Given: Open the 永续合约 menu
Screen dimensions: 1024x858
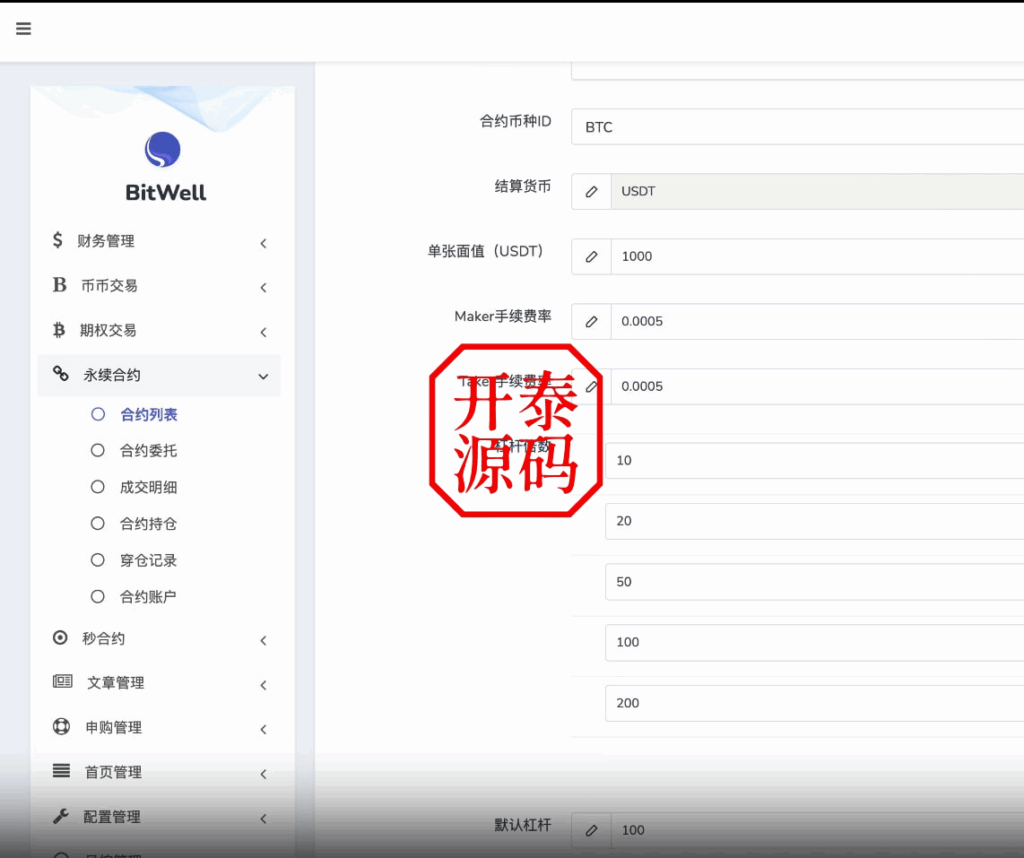Looking at the screenshot, I should click(159, 375).
